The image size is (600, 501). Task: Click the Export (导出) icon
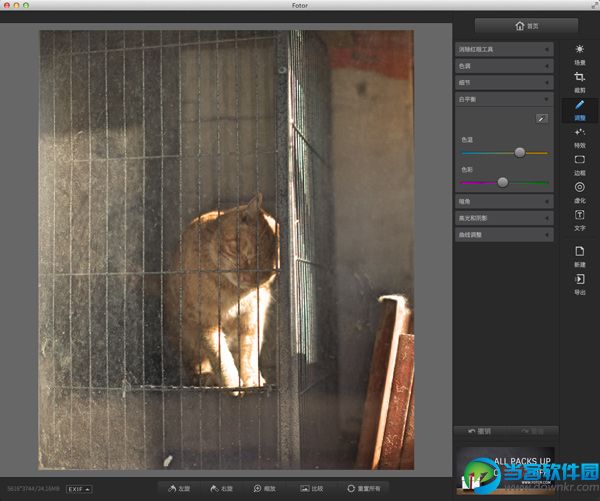[580, 282]
